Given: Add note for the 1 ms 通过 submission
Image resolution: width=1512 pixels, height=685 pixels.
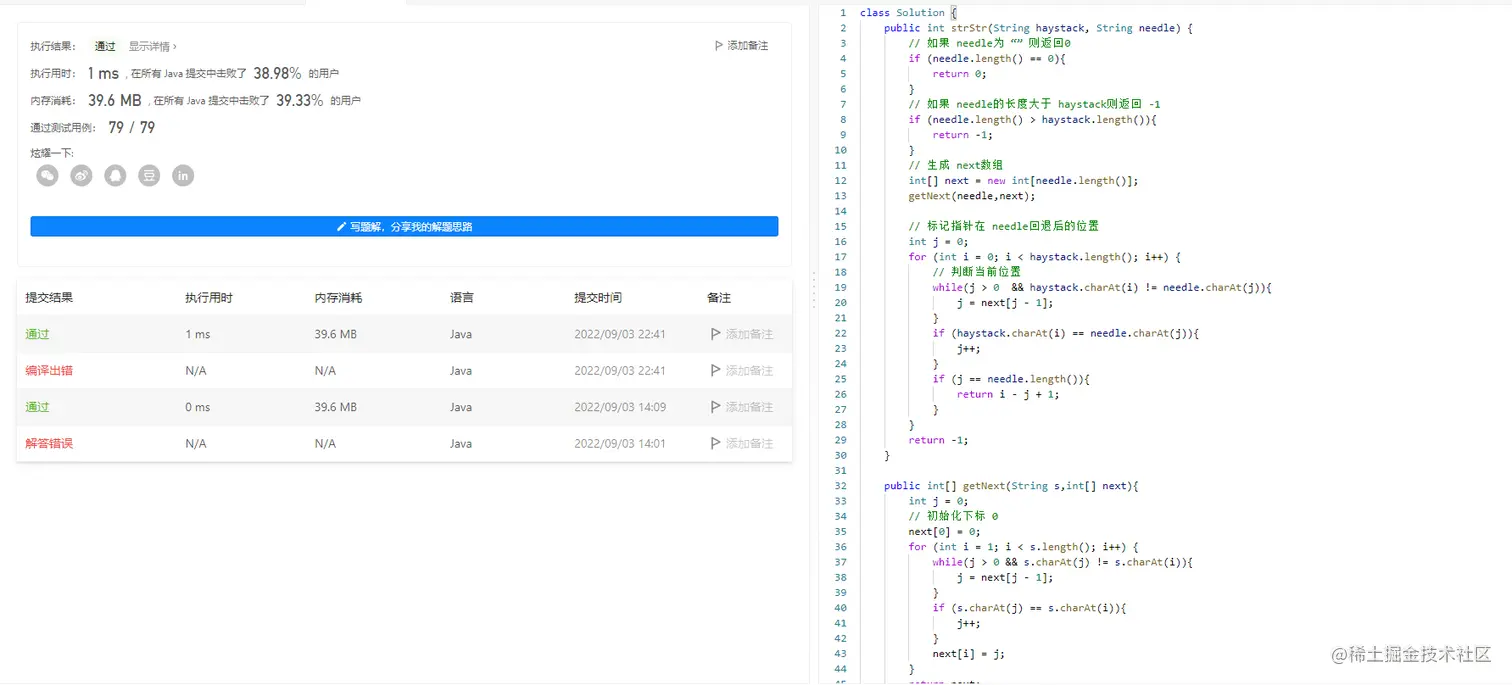Looking at the screenshot, I should (x=741, y=334).
